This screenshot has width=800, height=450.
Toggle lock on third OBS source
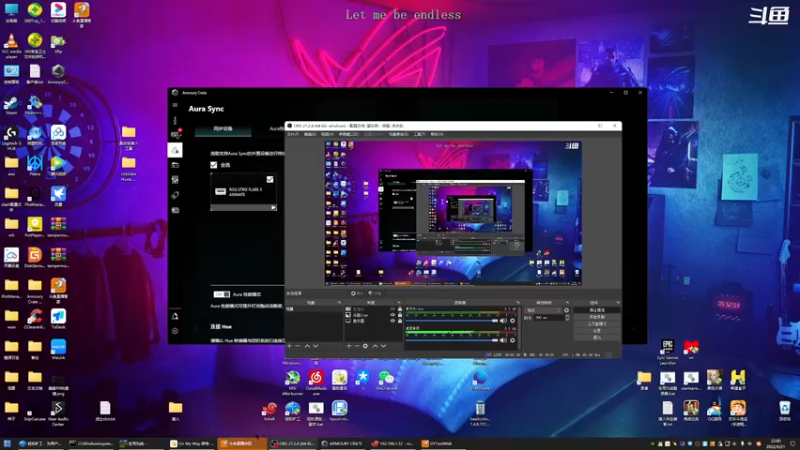pyautogui.click(x=400, y=321)
